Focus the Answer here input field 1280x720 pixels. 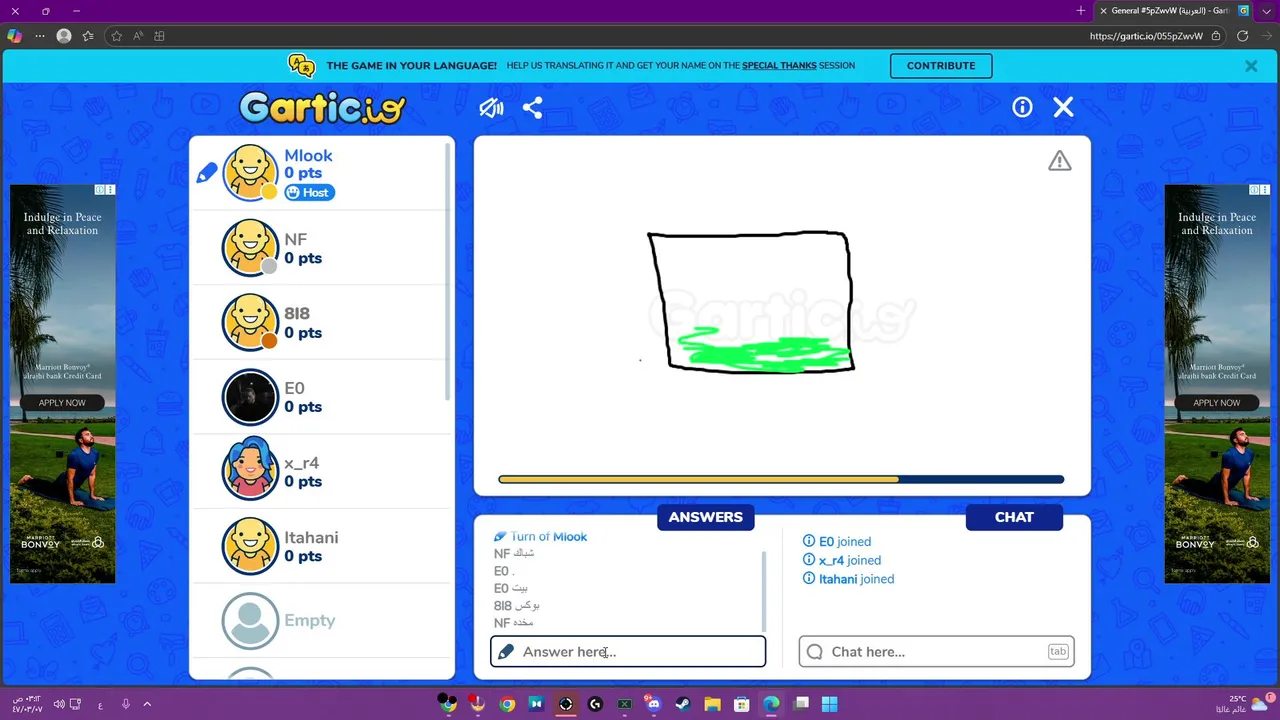628,652
